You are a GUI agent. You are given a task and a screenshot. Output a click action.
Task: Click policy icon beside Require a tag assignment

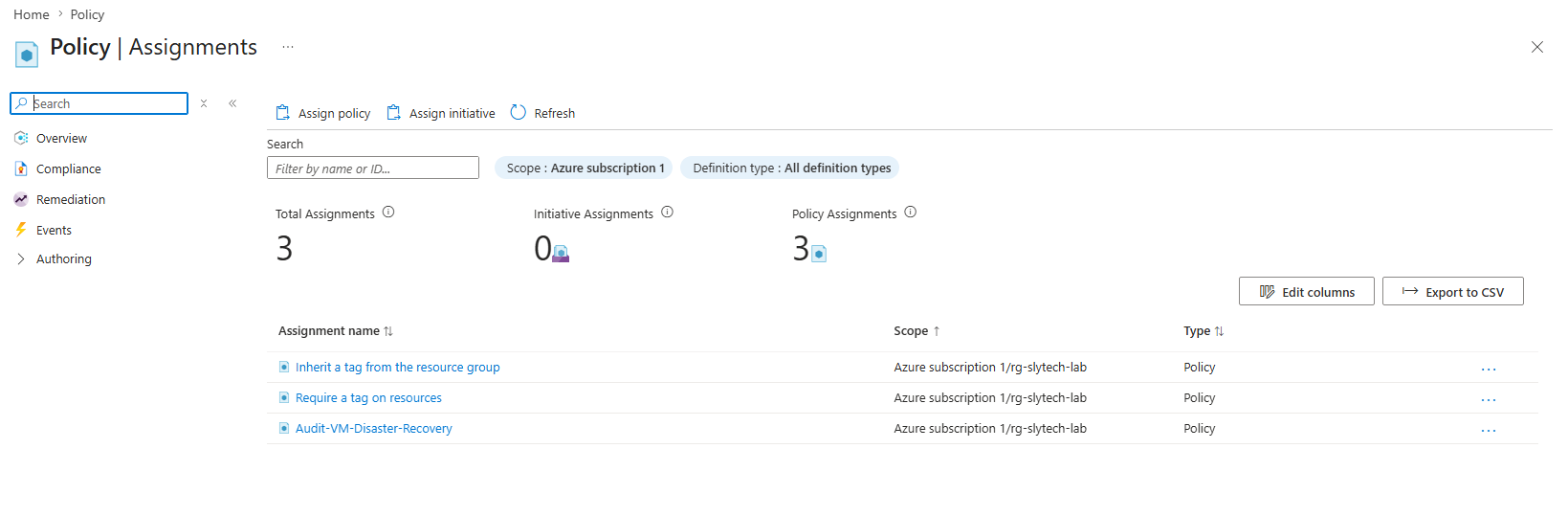(x=284, y=397)
